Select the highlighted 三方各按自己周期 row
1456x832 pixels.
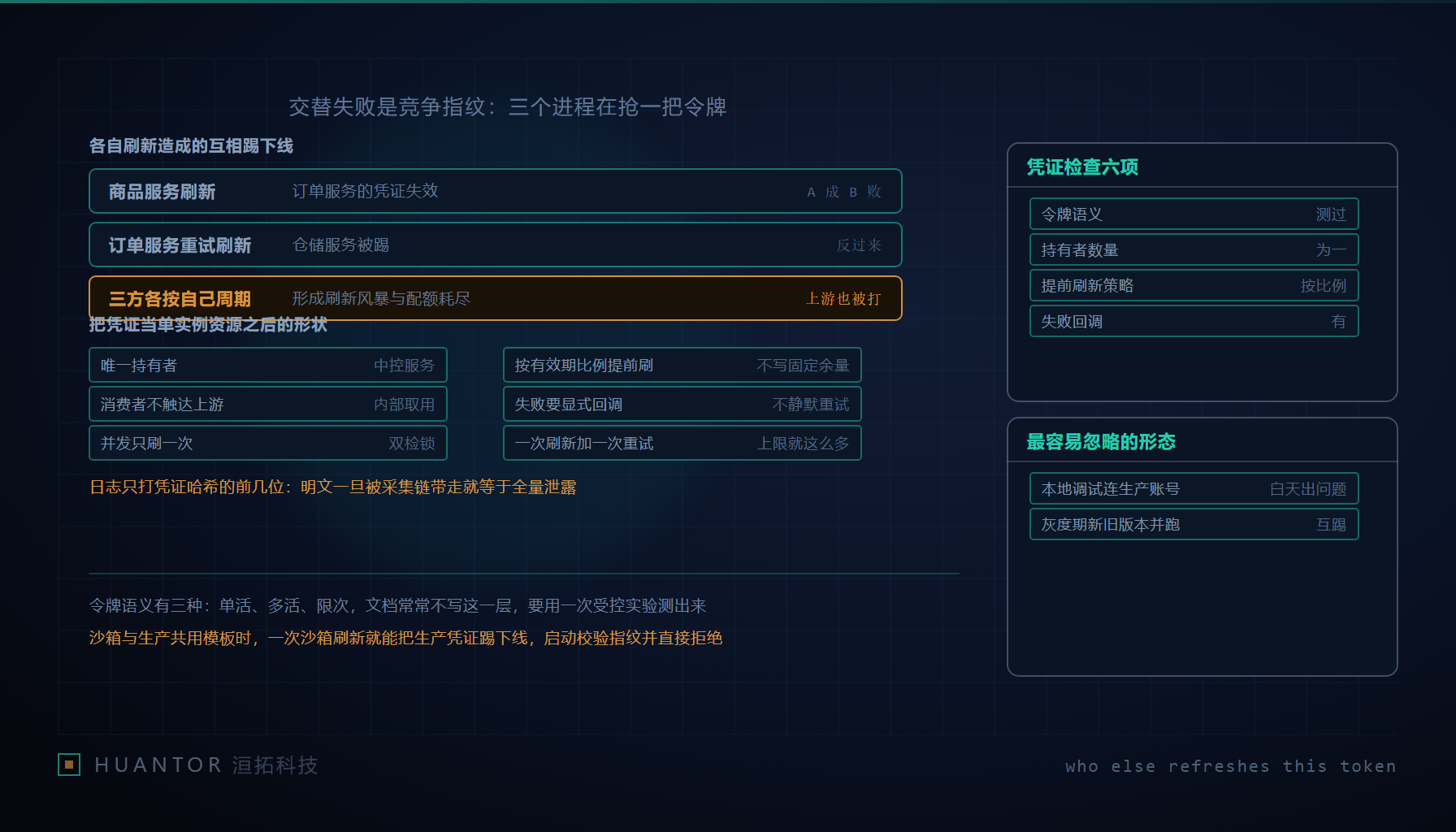496,298
